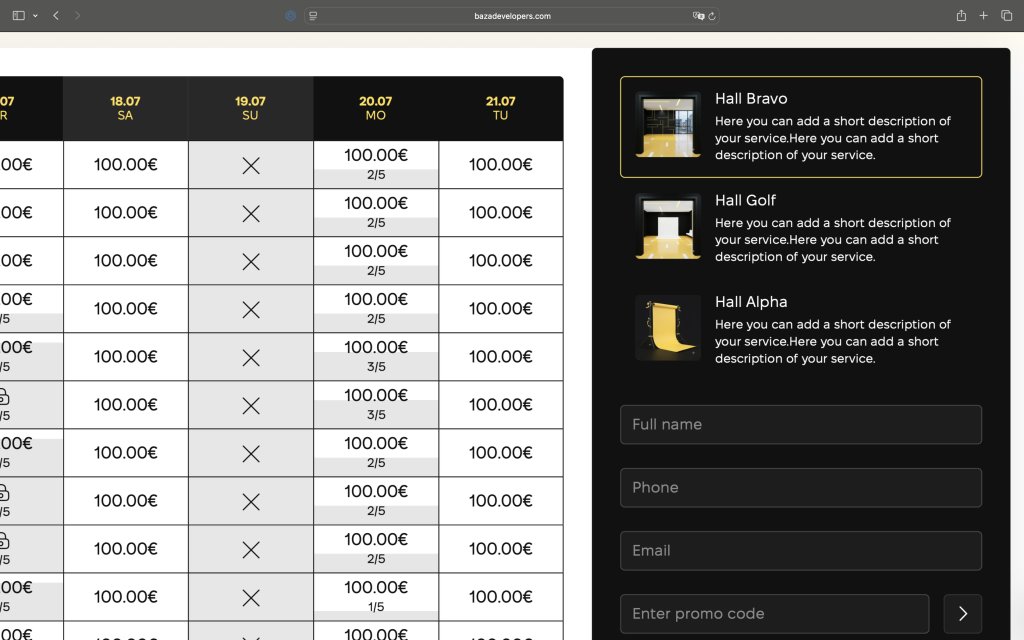Choose the Hall Bravo card
Image resolution: width=1024 pixels, height=640 pixels.
pos(801,127)
